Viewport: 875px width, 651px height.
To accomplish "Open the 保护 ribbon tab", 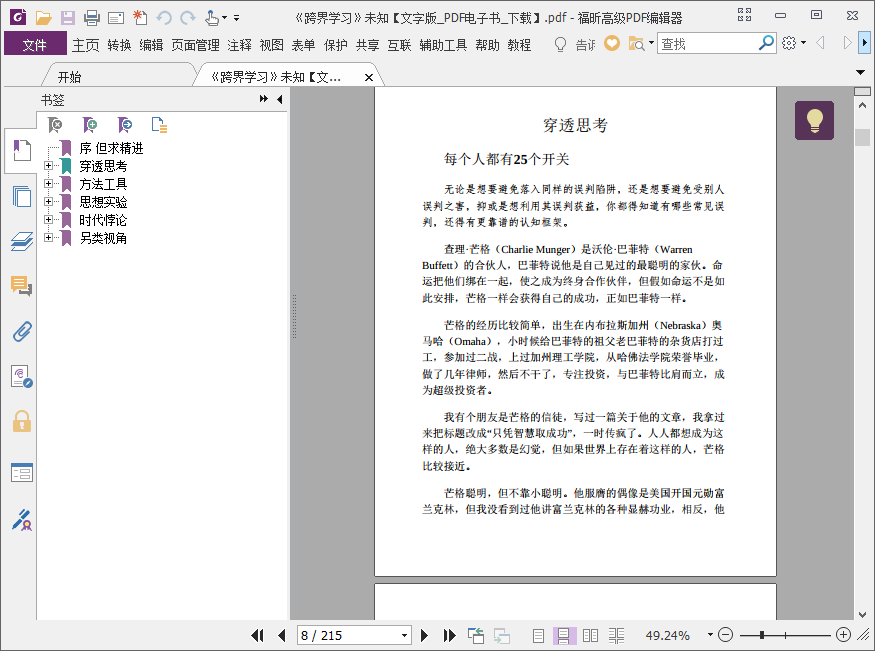I will click(x=335, y=45).
